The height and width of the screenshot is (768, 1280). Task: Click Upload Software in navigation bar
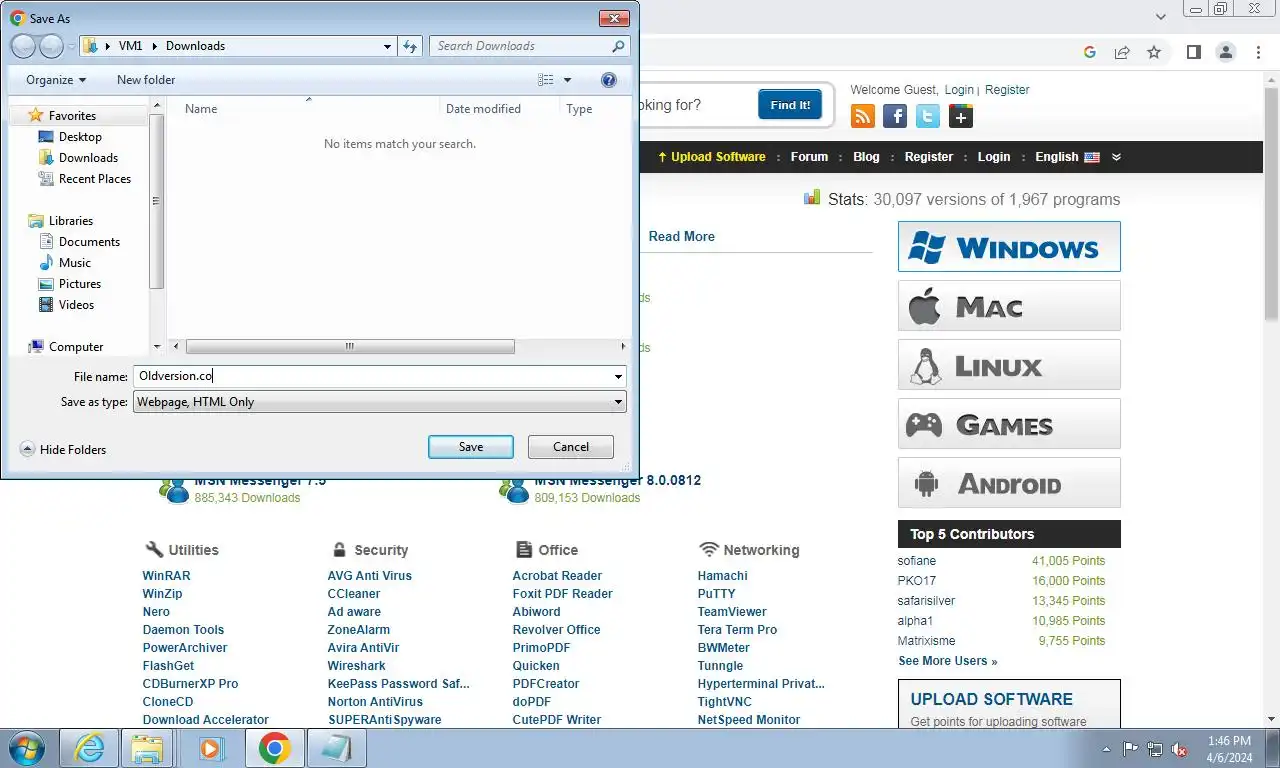tap(712, 157)
